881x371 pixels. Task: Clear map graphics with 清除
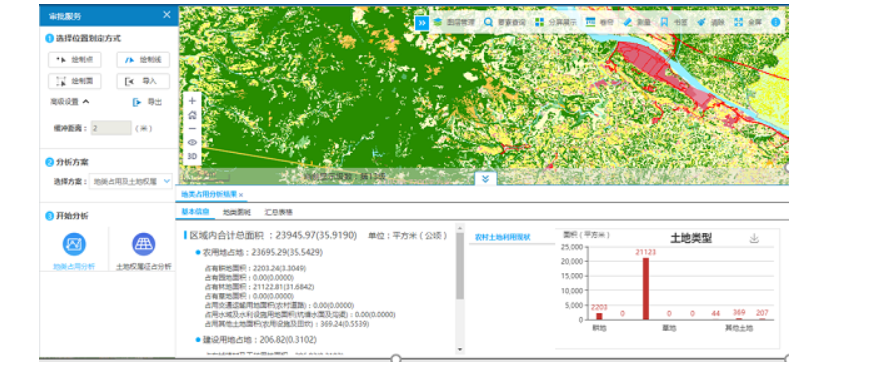(x=711, y=22)
